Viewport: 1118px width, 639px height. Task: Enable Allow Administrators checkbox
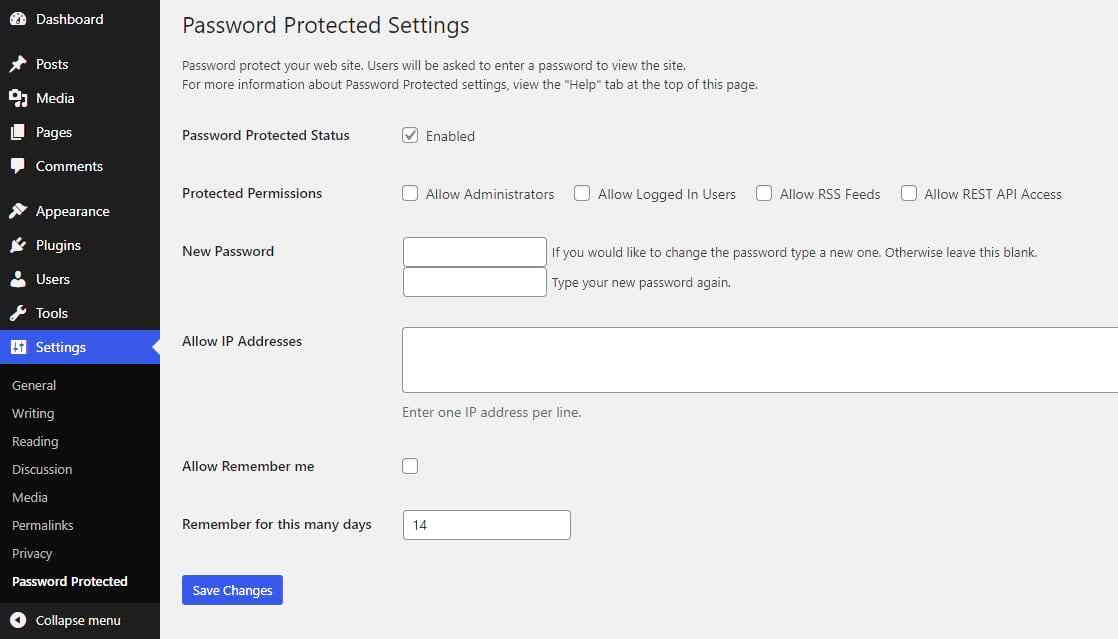(x=410, y=193)
